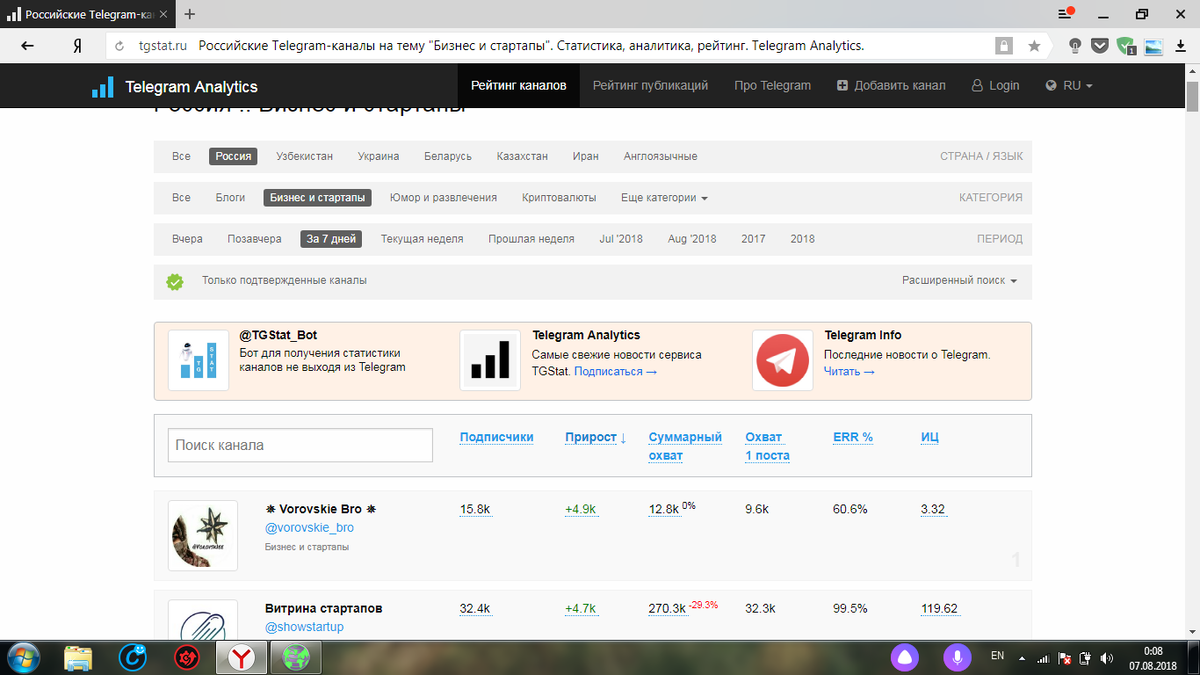Sort by 'Подписчики' column
The width and height of the screenshot is (1200, 675).
pyautogui.click(x=497, y=437)
